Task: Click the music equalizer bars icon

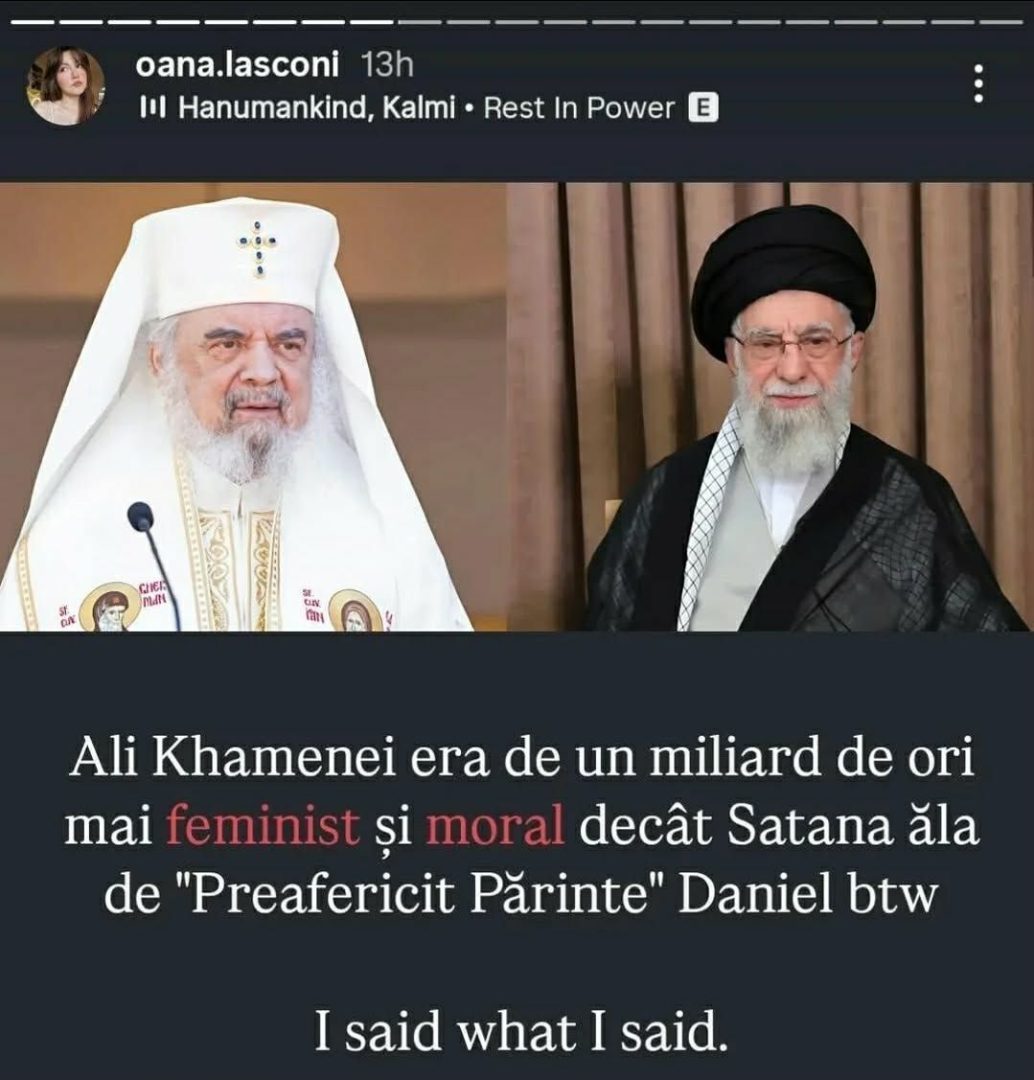Action: 150,108
